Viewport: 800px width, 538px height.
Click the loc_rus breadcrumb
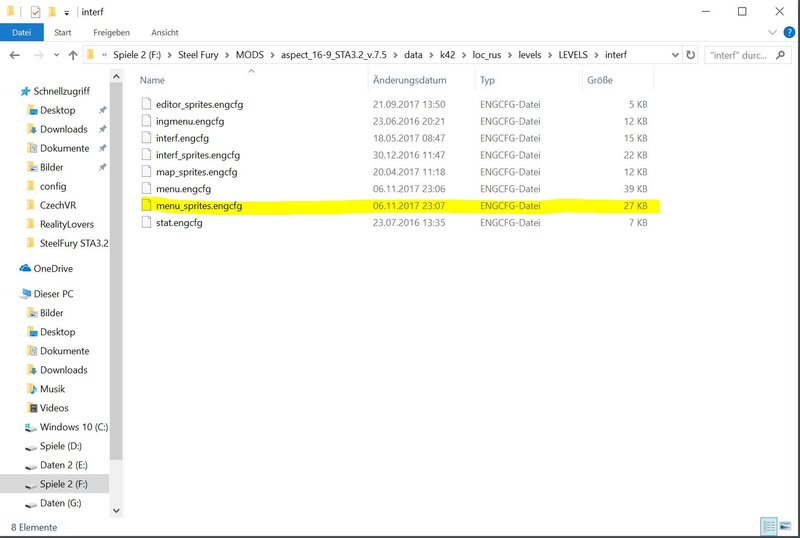tap(487, 55)
